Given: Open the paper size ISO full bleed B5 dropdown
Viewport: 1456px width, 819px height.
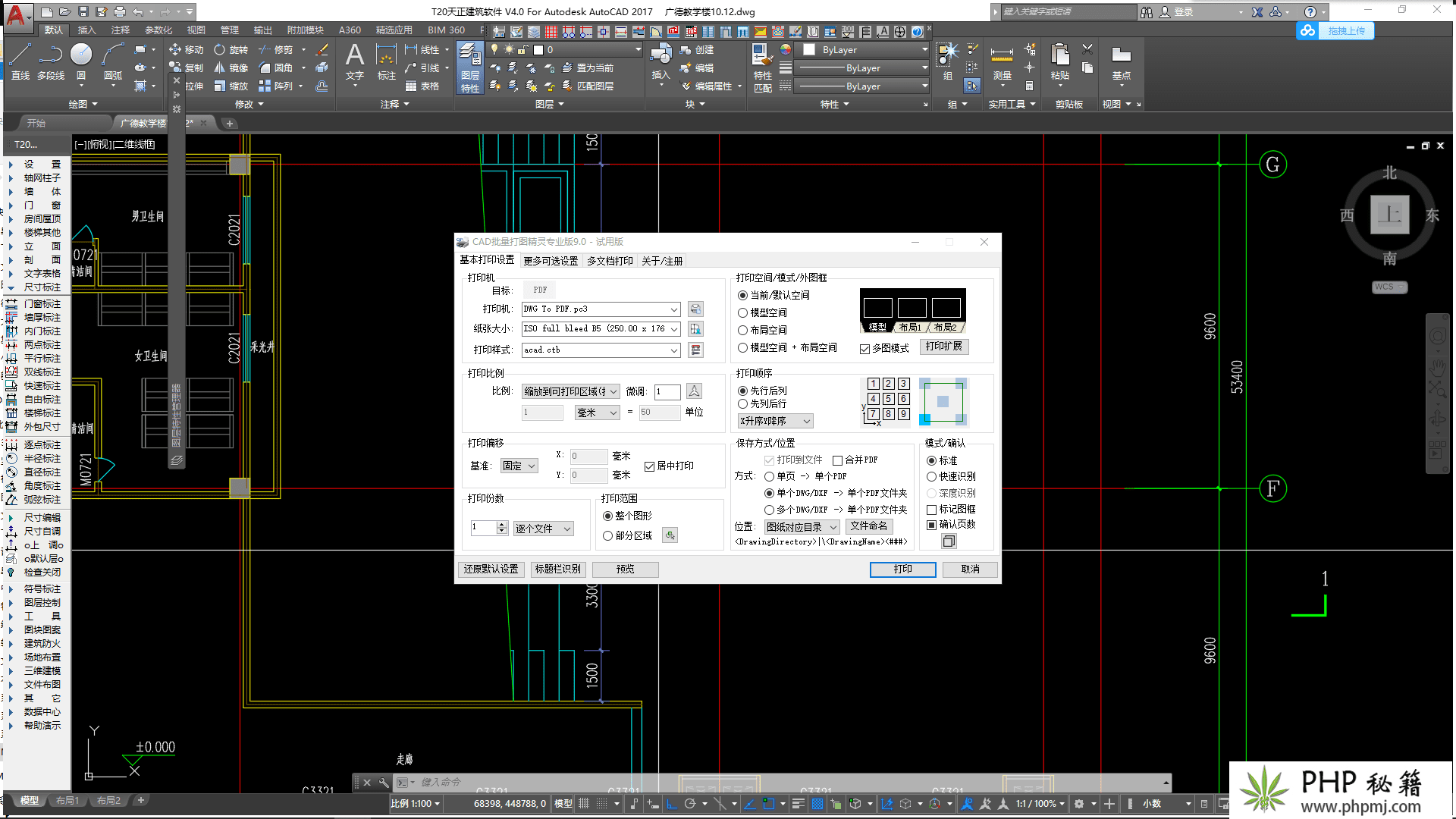Looking at the screenshot, I should [x=601, y=328].
